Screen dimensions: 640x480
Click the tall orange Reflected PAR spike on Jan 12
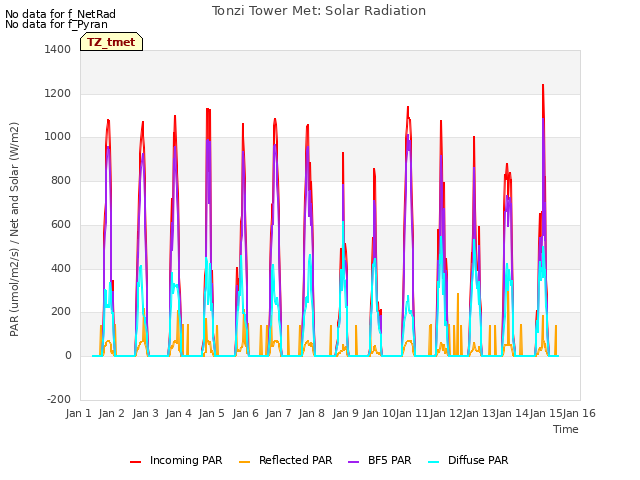(x=458, y=294)
